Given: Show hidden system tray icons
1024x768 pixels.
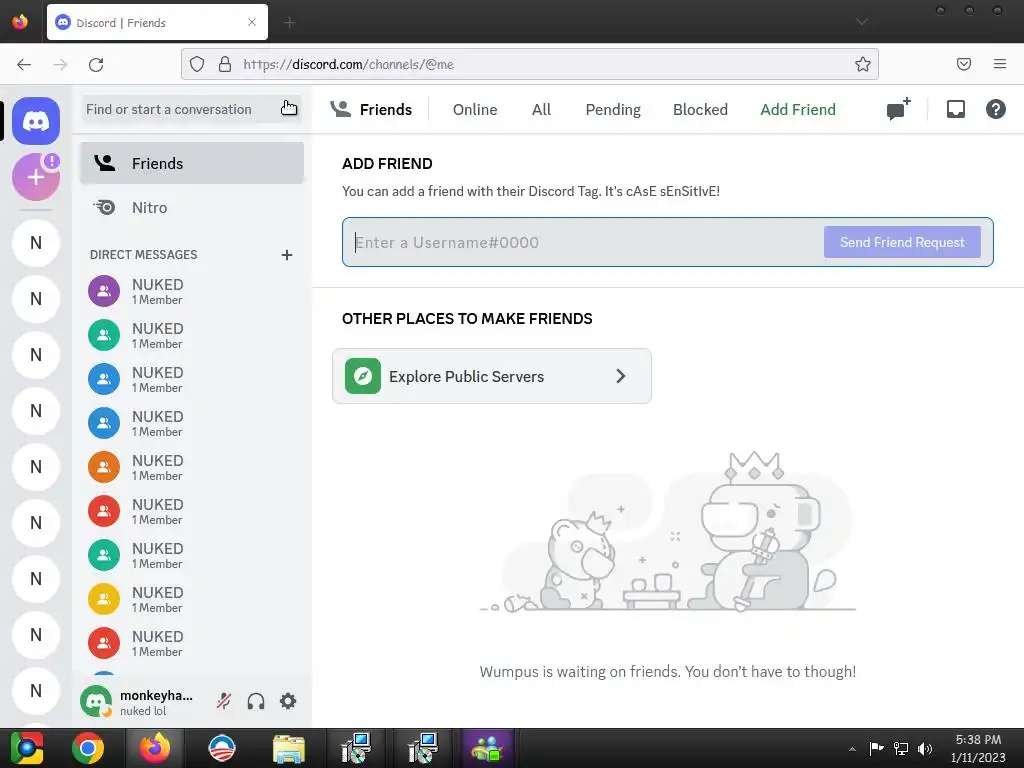Looking at the screenshot, I should (852, 749).
